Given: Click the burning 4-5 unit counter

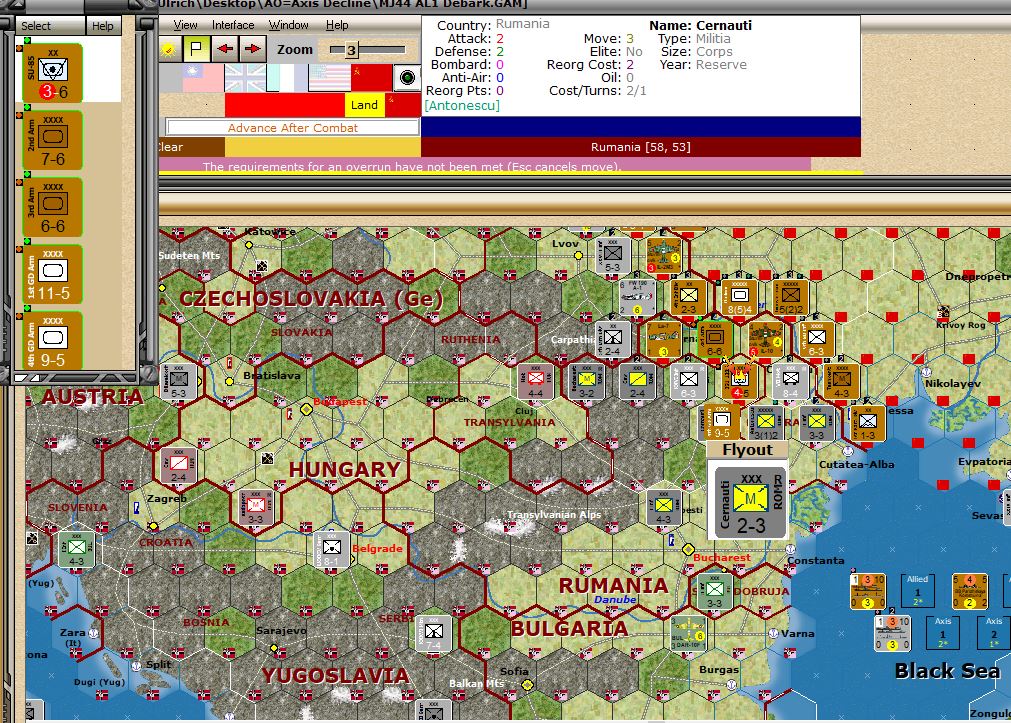Looking at the screenshot, I should coord(740,381).
